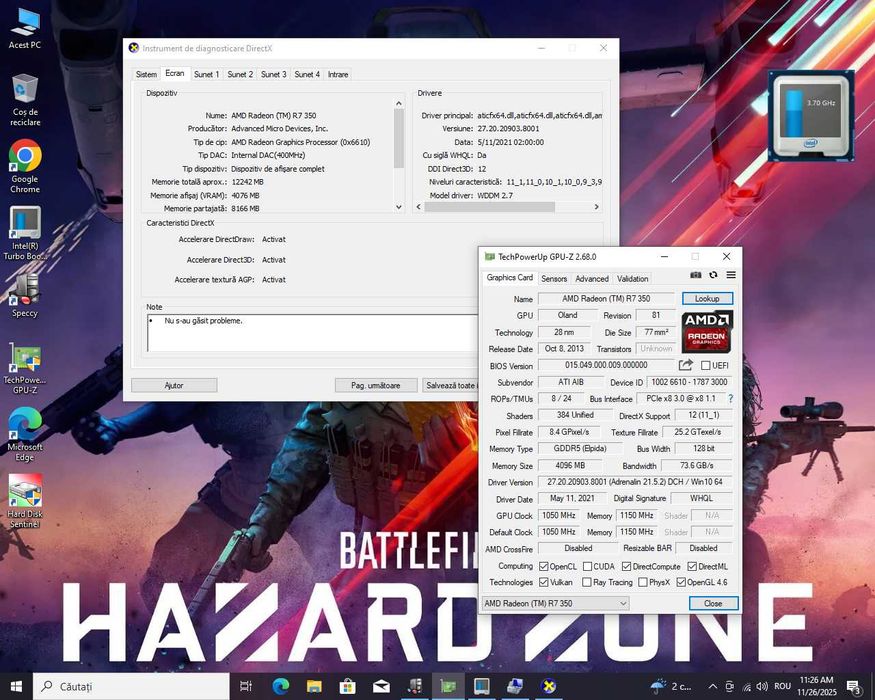Viewport: 875px width, 700px height.
Task: Switch to GPU-Z taskbar button
Action: tap(448, 686)
